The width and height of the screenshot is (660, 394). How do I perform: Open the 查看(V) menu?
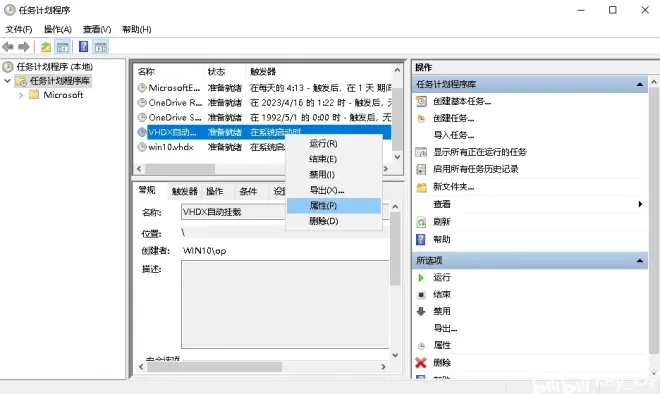(x=97, y=29)
